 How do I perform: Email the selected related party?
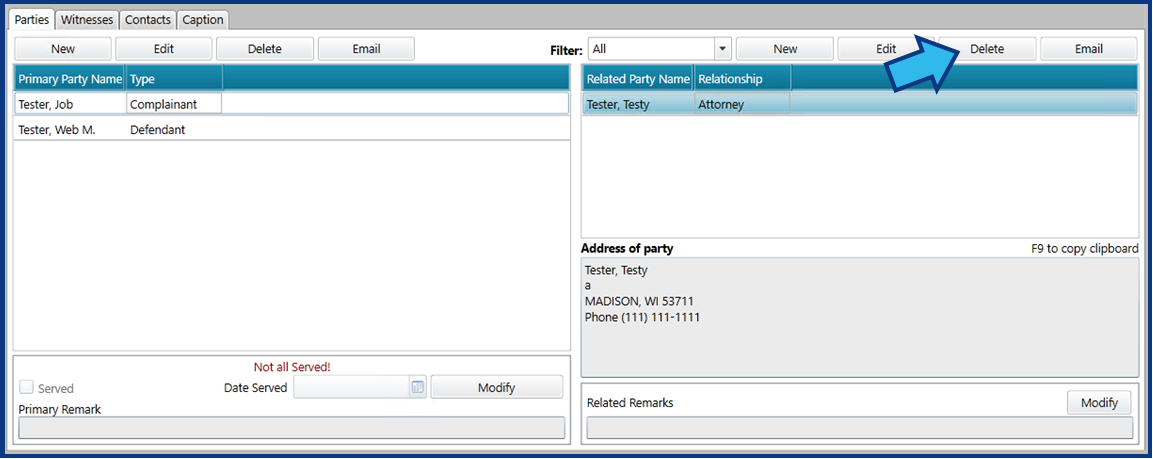tap(1089, 49)
